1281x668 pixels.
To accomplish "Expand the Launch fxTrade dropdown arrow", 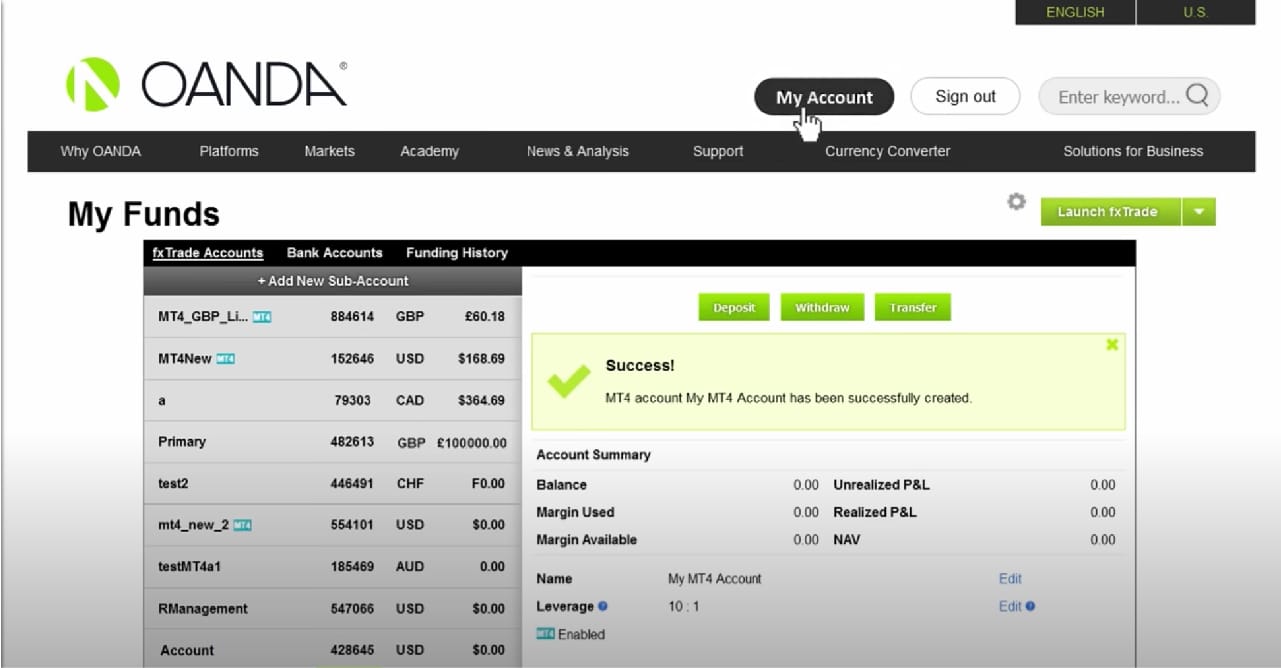I will pyautogui.click(x=1199, y=212).
